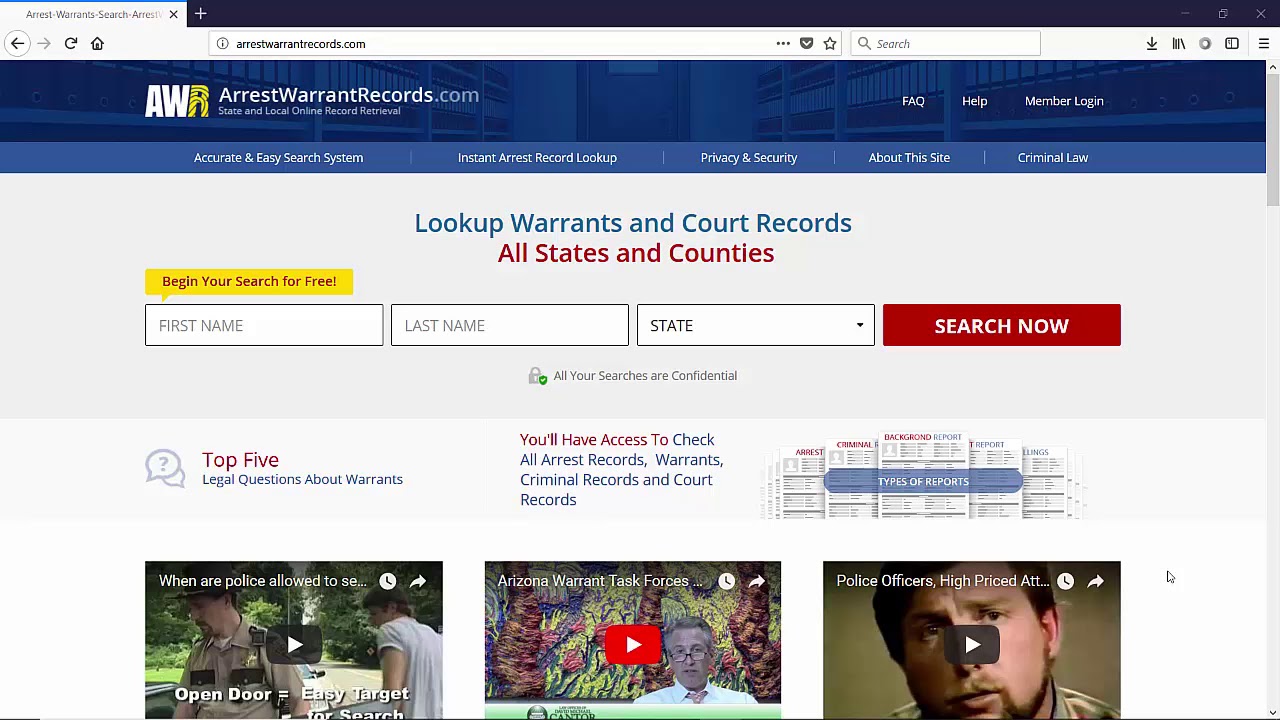1280x720 pixels.
Task: Share the Arizona Warrant Task Forces video
Action: click(757, 581)
